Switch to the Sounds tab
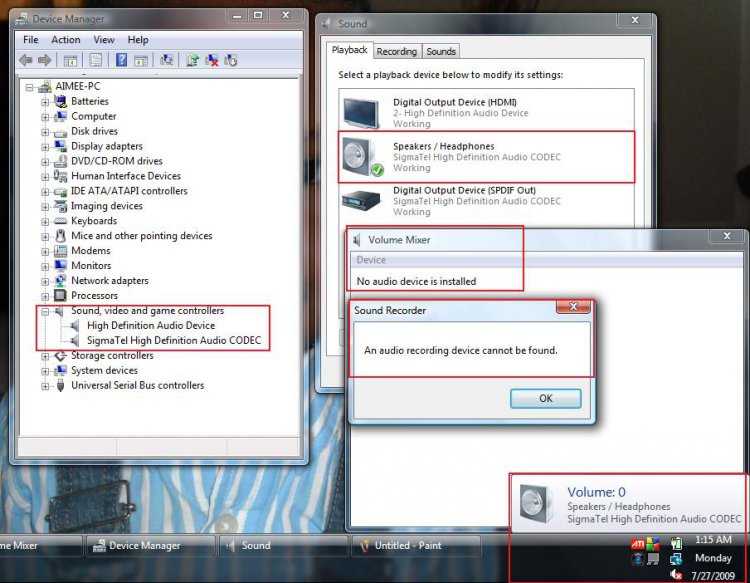The width and height of the screenshot is (750, 583). [441, 51]
